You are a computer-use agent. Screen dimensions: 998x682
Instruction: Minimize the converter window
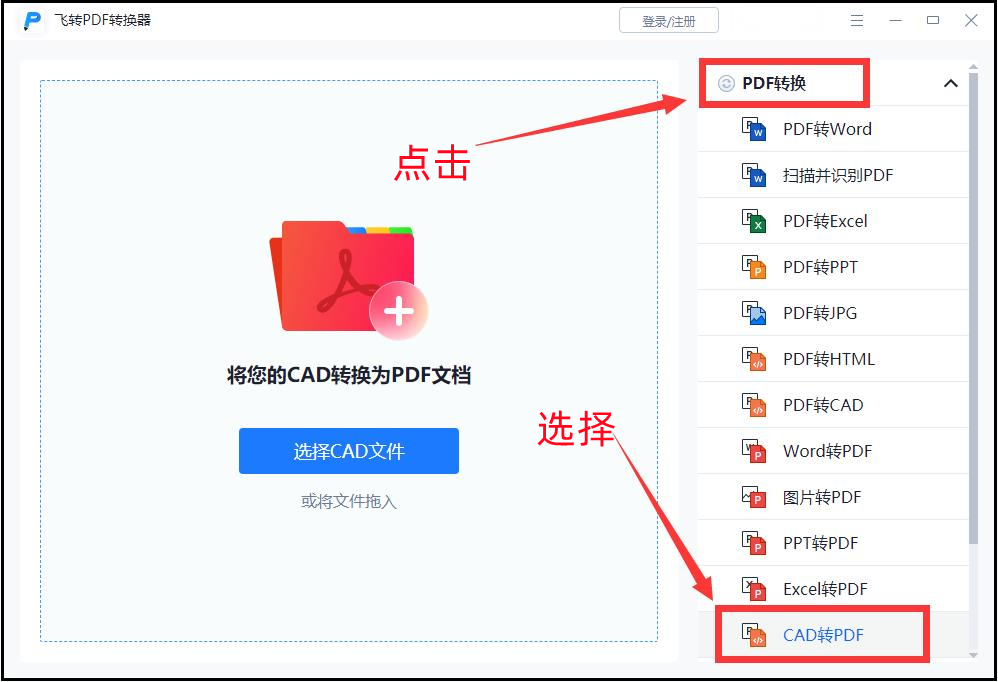click(896, 20)
